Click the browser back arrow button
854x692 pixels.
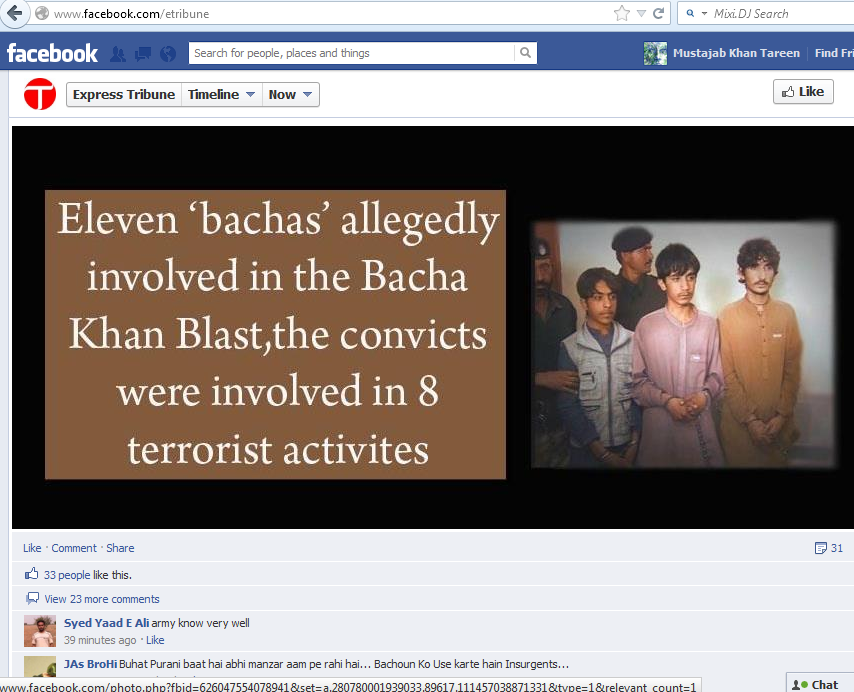pyautogui.click(x=14, y=13)
